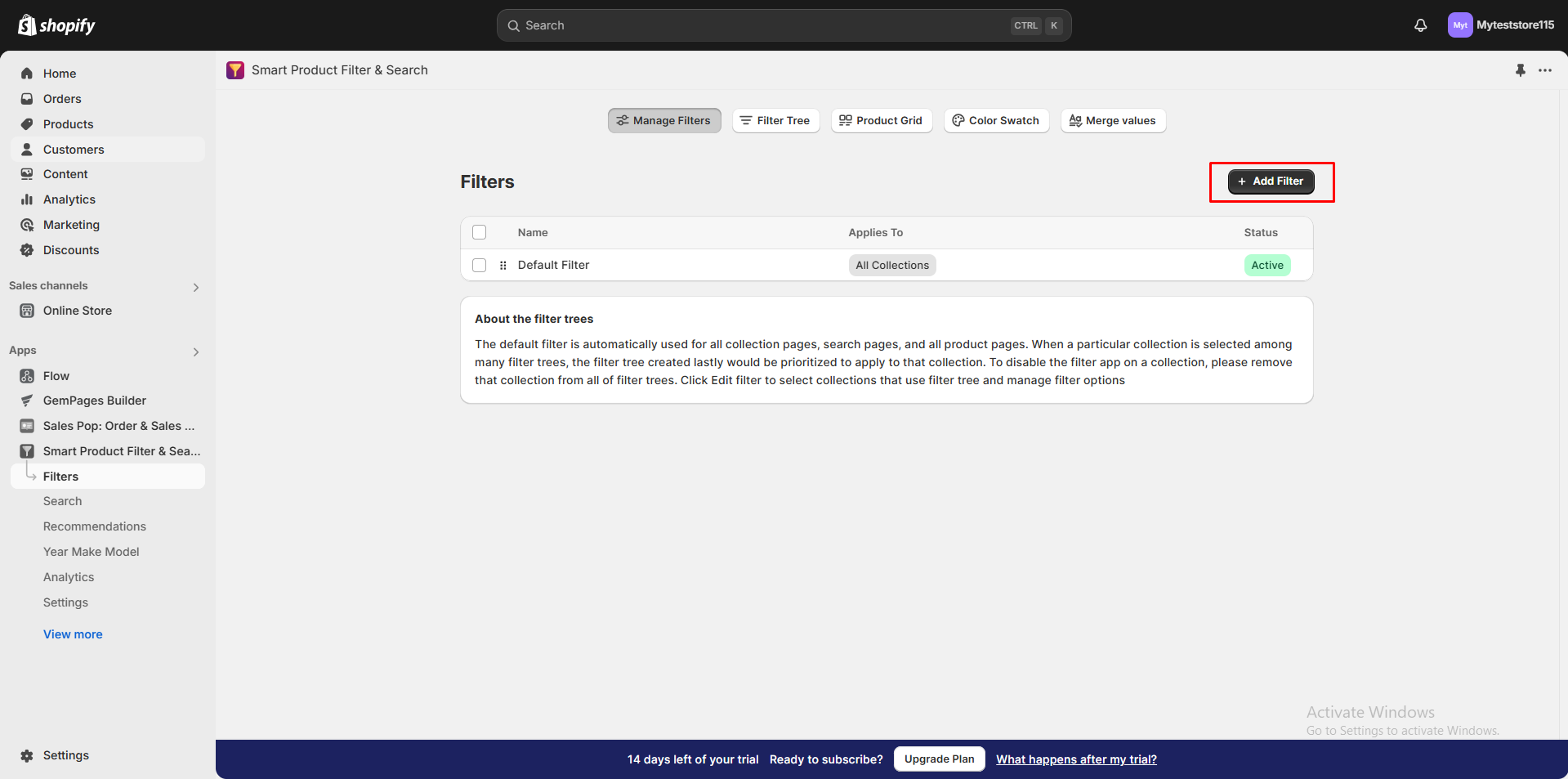The width and height of the screenshot is (1568, 779).
Task: Check the select-all checkbox in table header
Action: click(480, 232)
